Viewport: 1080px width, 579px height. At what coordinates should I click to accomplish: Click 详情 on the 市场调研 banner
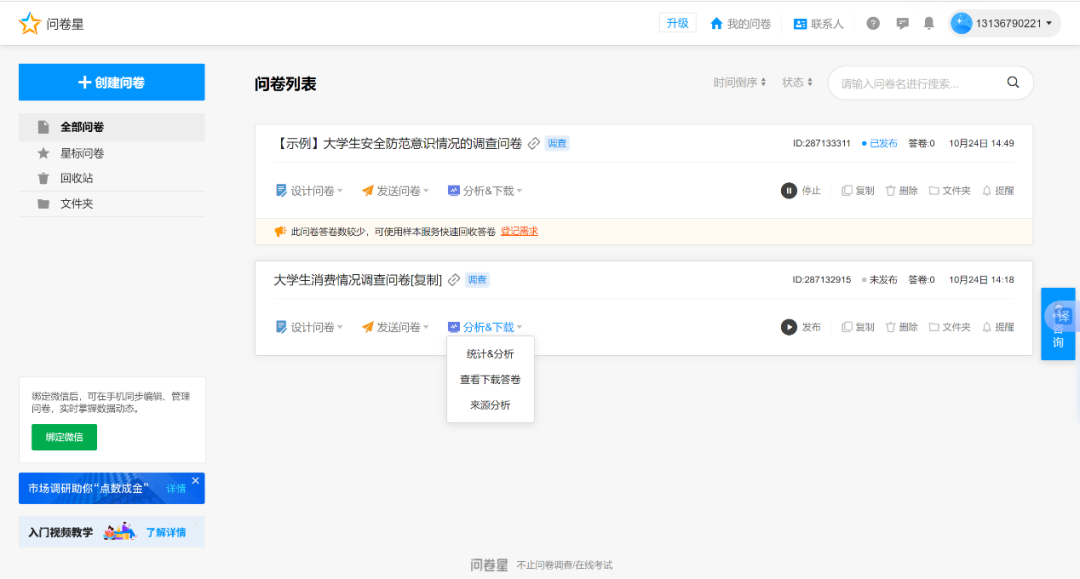pyautogui.click(x=176, y=488)
